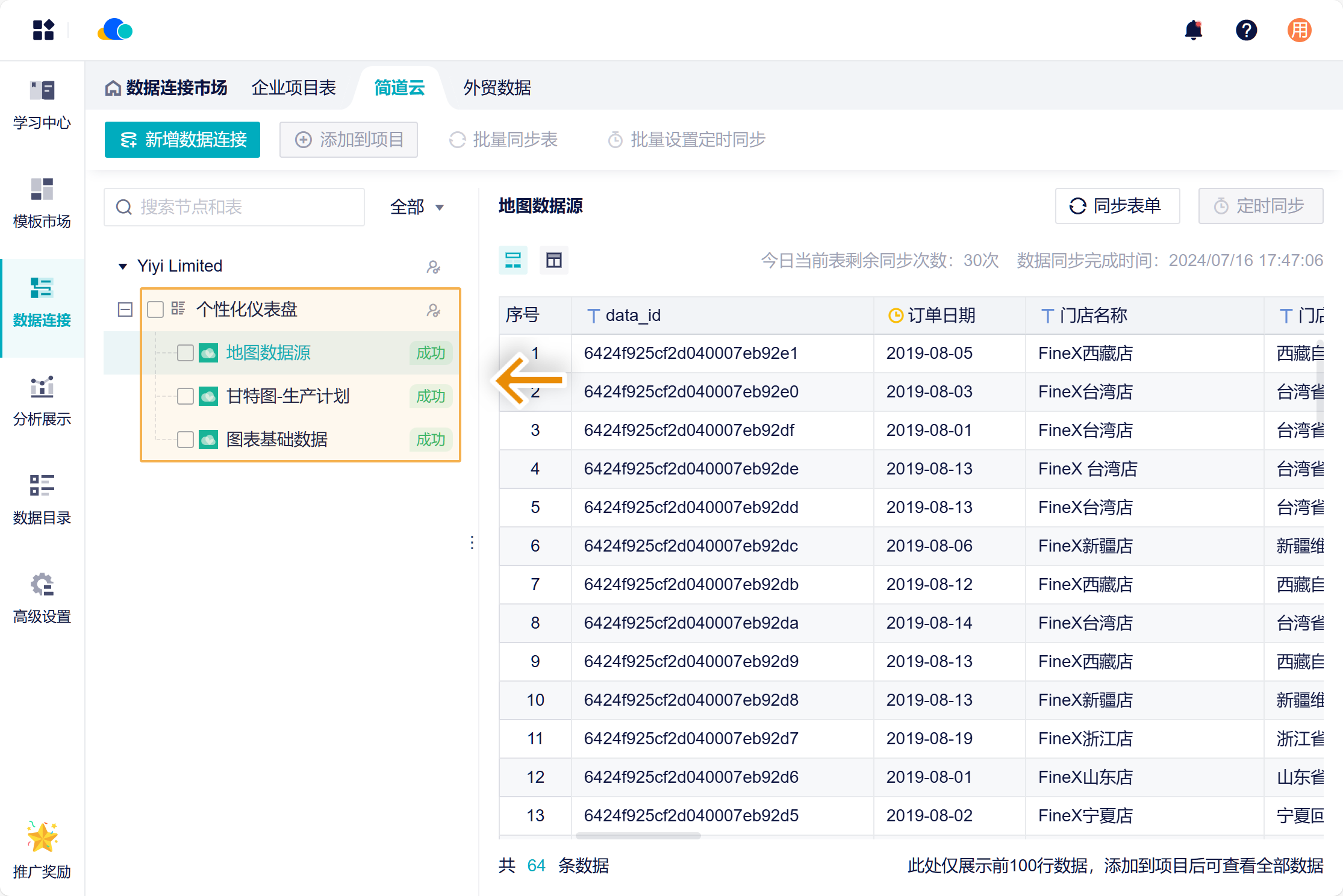Screen dimensions: 1343x896
Task: Open notifications bell
Action: click(x=1193, y=30)
